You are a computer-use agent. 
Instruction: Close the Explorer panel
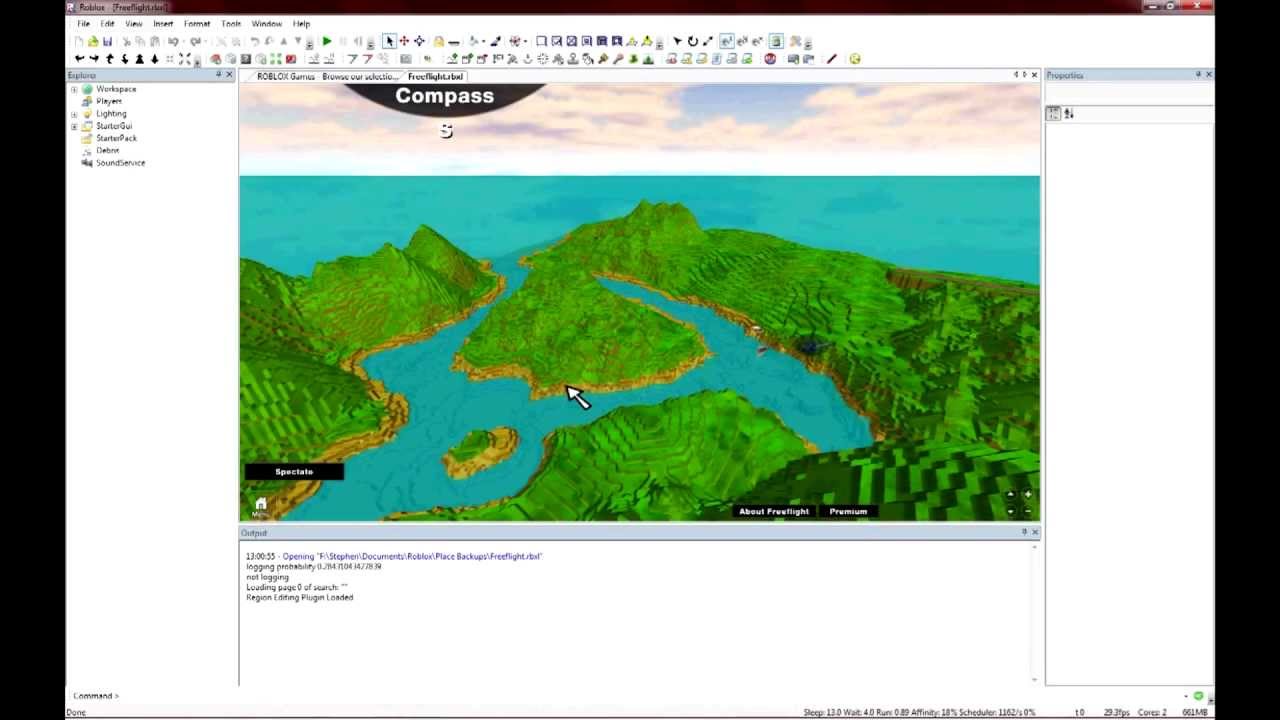[229, 75]
